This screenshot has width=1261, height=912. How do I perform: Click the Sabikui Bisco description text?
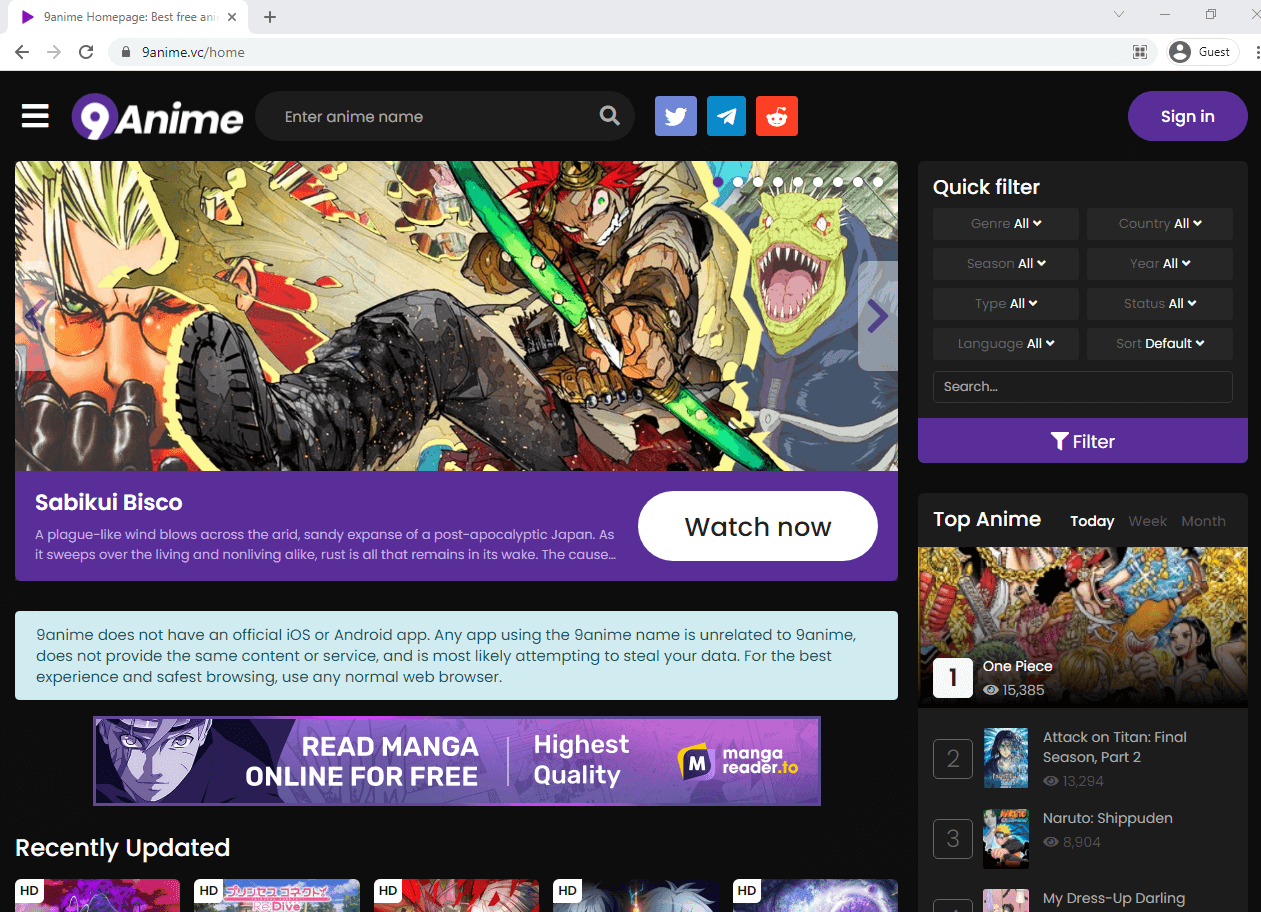coord(326,545)
